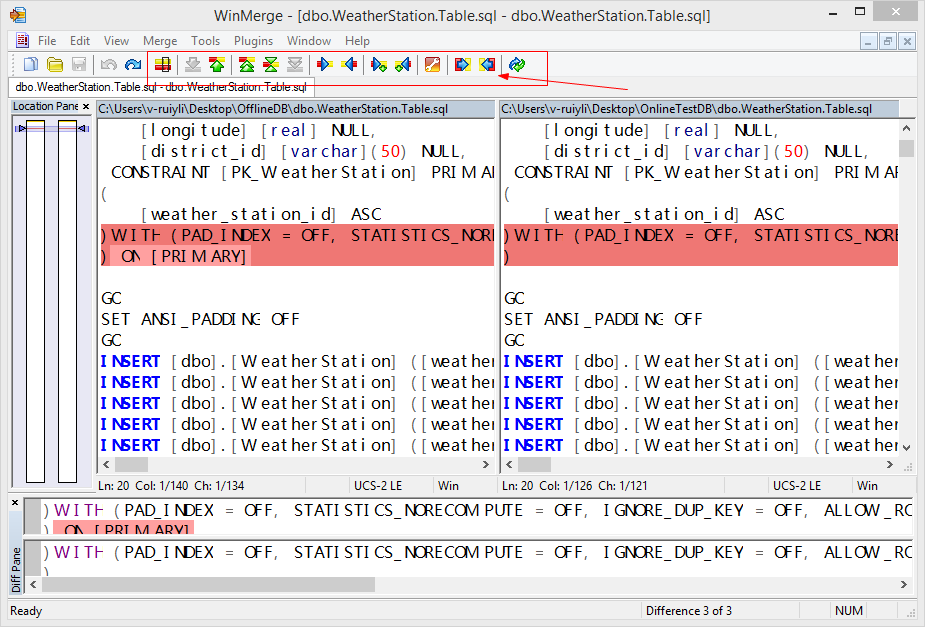Click the Previous Difference green arrow icon
The height and width of the screenshot is (627, 925).
click(x=217, y=65)
